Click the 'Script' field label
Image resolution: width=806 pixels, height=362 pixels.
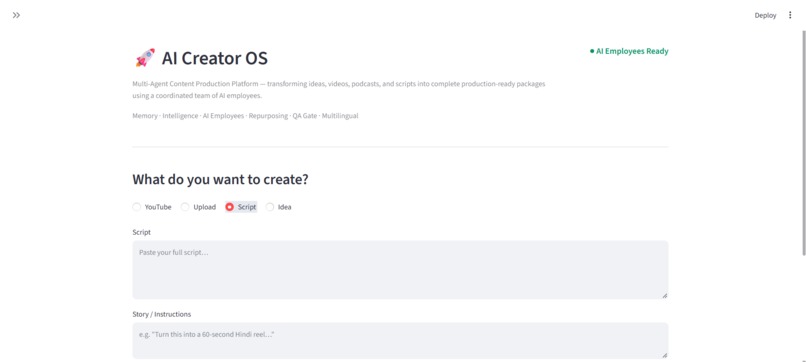point(141,232)
